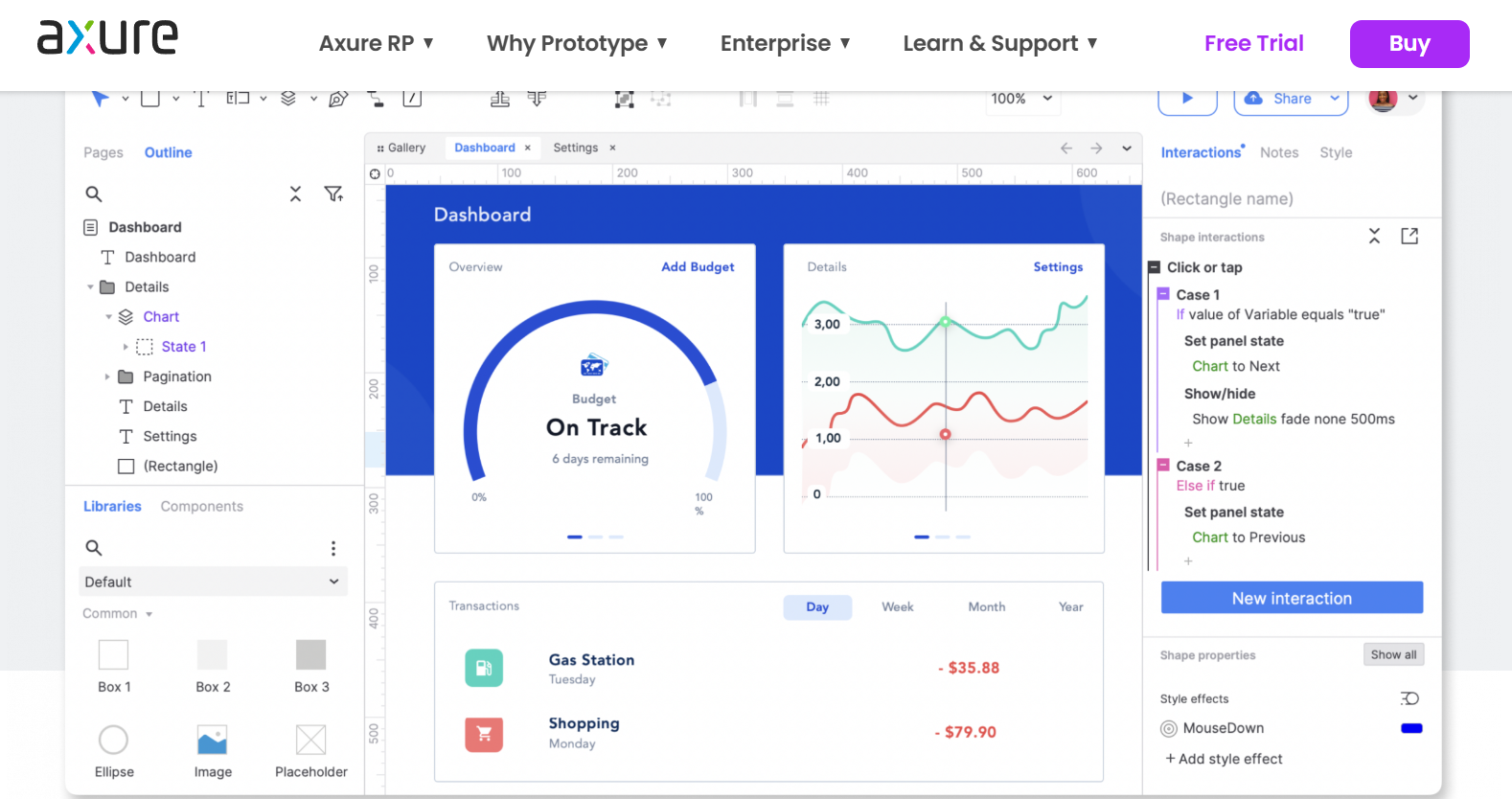
Task: Select the form field insert tool
Action: (238, 98)
